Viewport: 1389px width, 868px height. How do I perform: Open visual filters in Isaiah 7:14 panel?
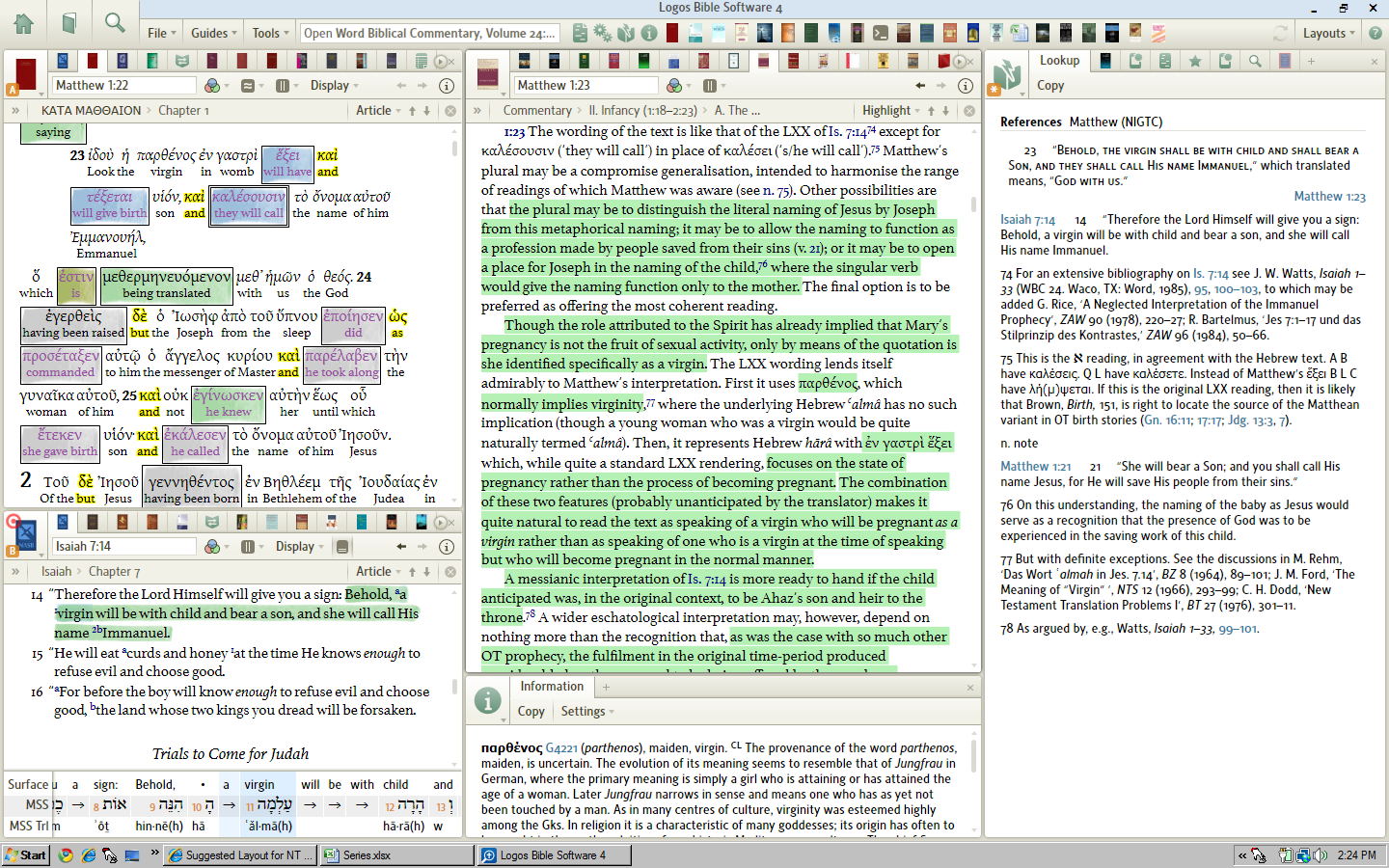(215, 547)
